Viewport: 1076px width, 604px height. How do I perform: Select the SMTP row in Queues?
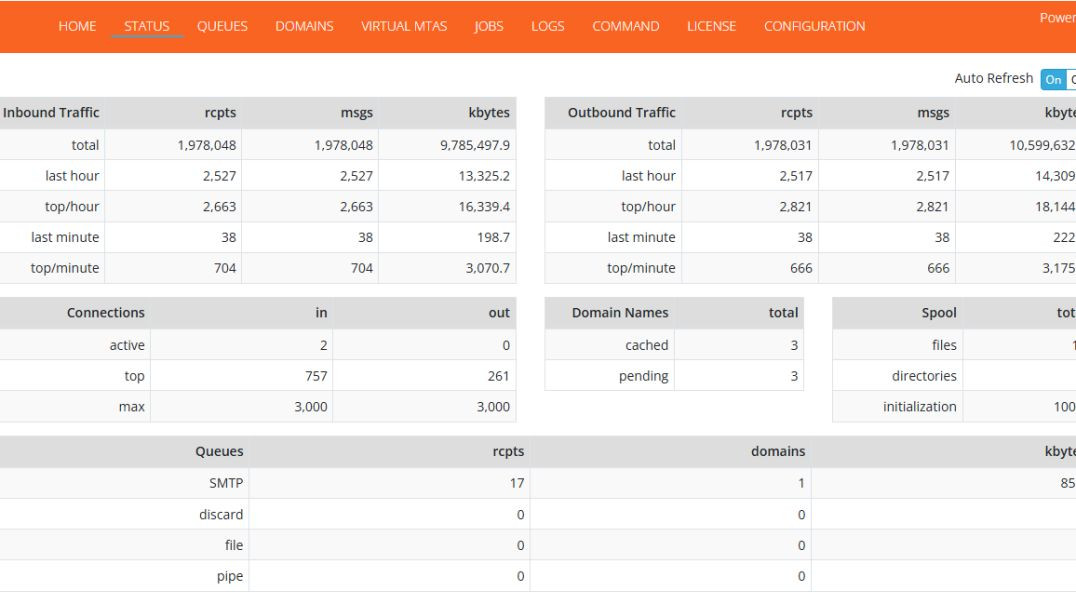(x=231, y=484)
